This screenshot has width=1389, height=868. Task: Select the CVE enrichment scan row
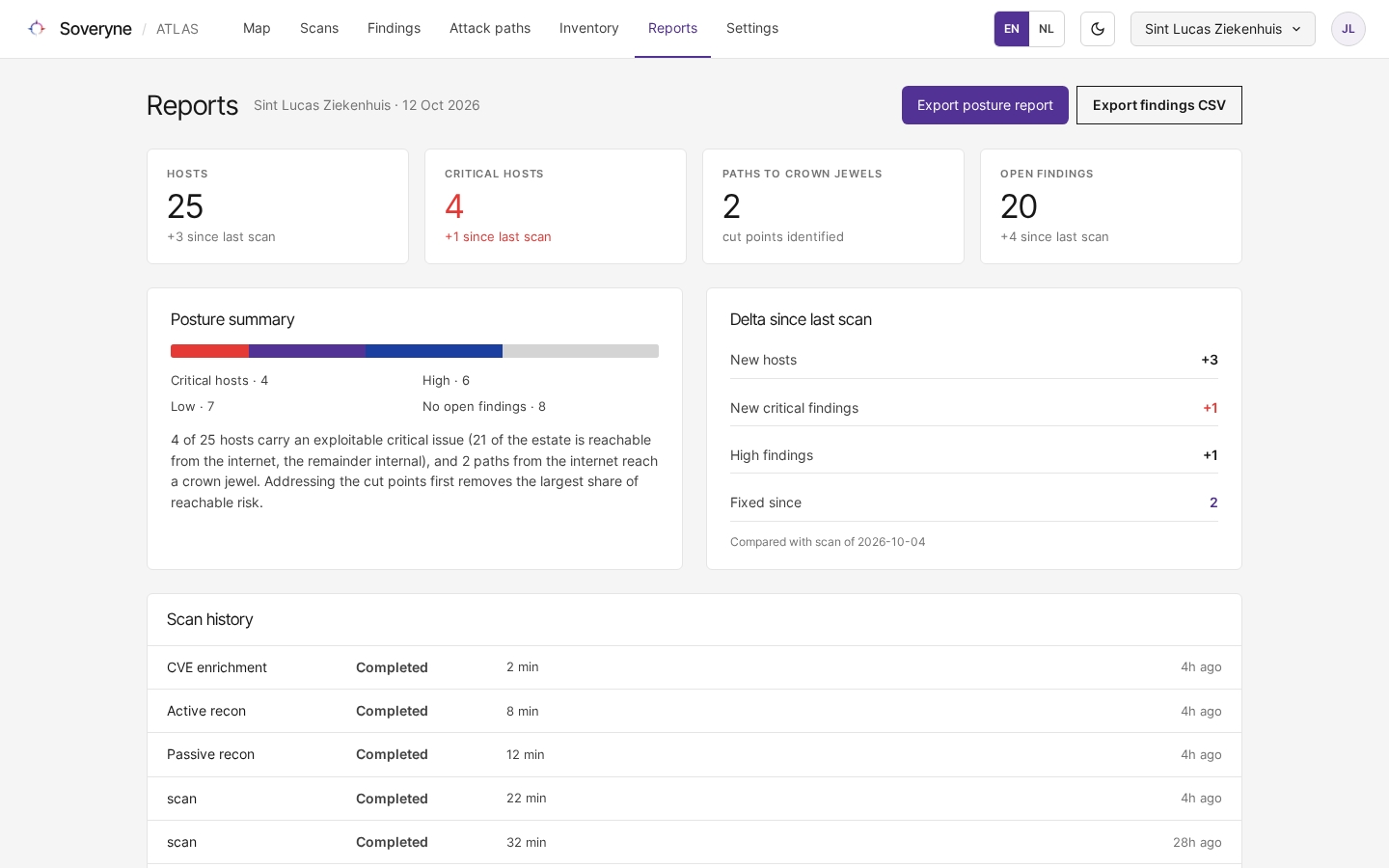pos(694,667)
